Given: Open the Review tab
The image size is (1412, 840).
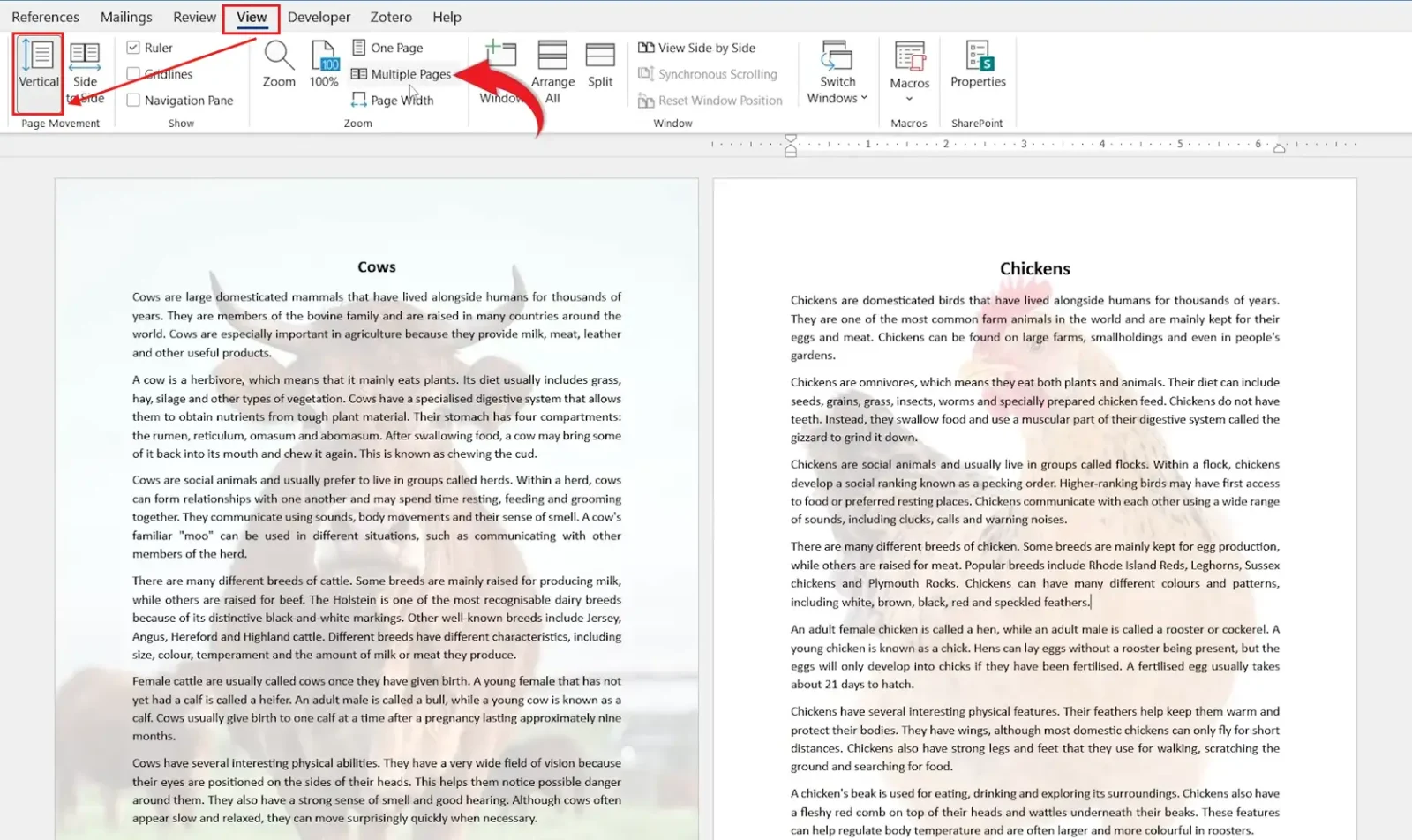Looking at the screenshot, I should pos(194,17).
